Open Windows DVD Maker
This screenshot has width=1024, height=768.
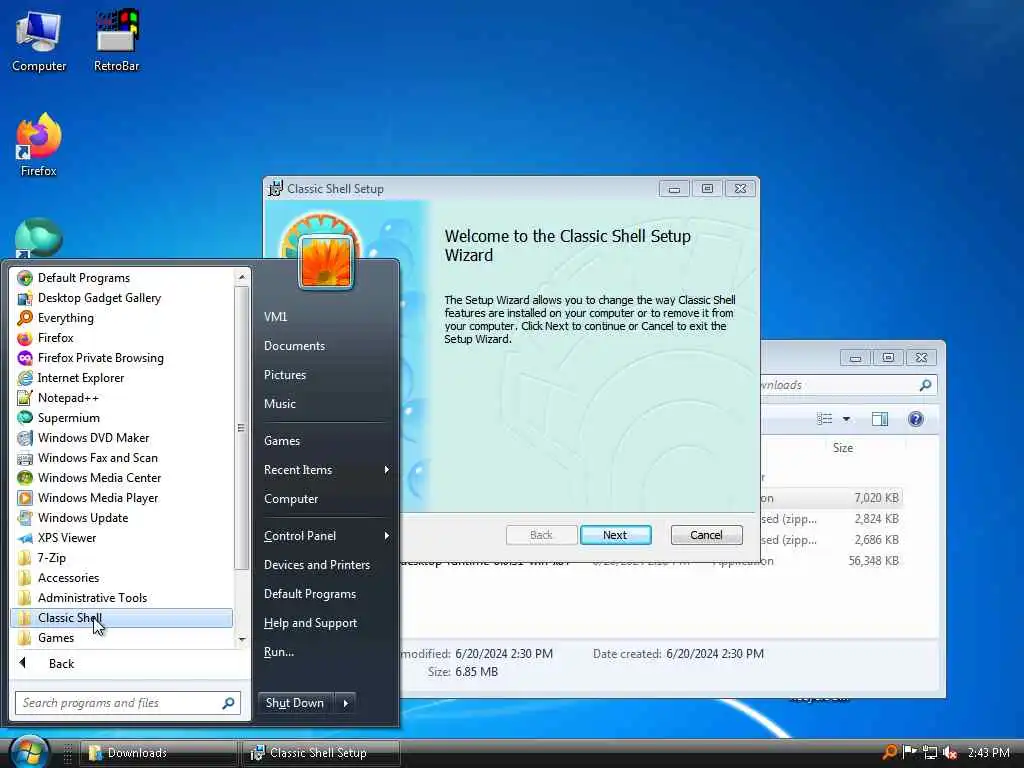93,438
